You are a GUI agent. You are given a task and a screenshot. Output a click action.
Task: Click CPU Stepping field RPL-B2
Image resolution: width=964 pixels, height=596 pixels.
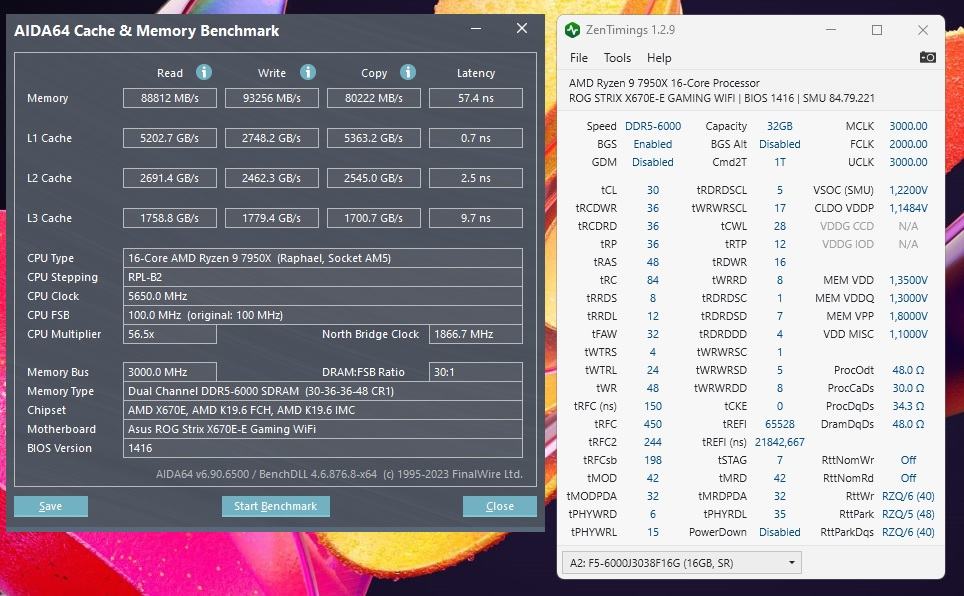tap(323, 277)
